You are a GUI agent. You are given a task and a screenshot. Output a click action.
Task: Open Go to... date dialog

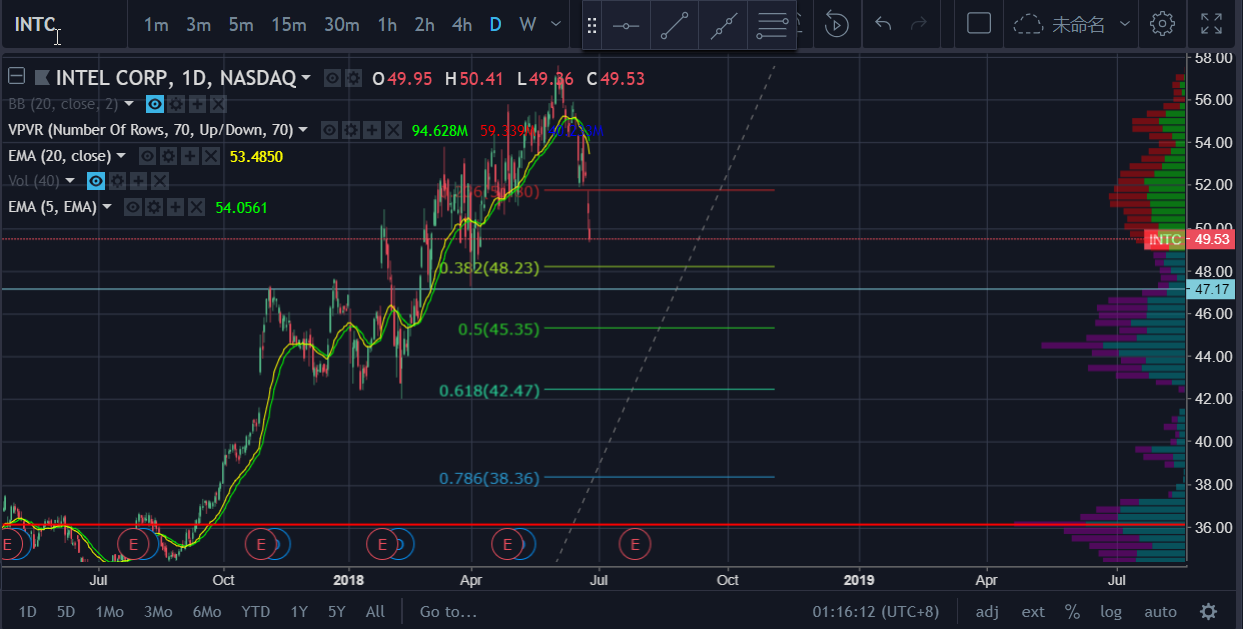(448, 611)
